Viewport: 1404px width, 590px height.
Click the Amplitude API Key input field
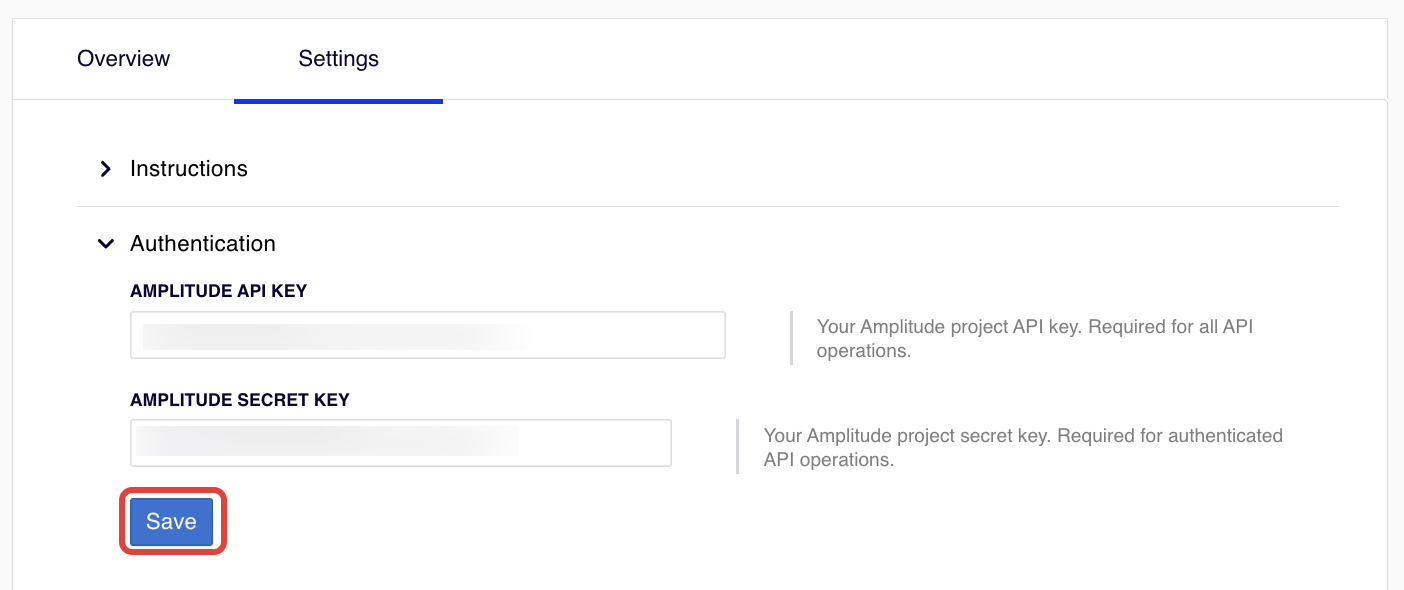427,335
